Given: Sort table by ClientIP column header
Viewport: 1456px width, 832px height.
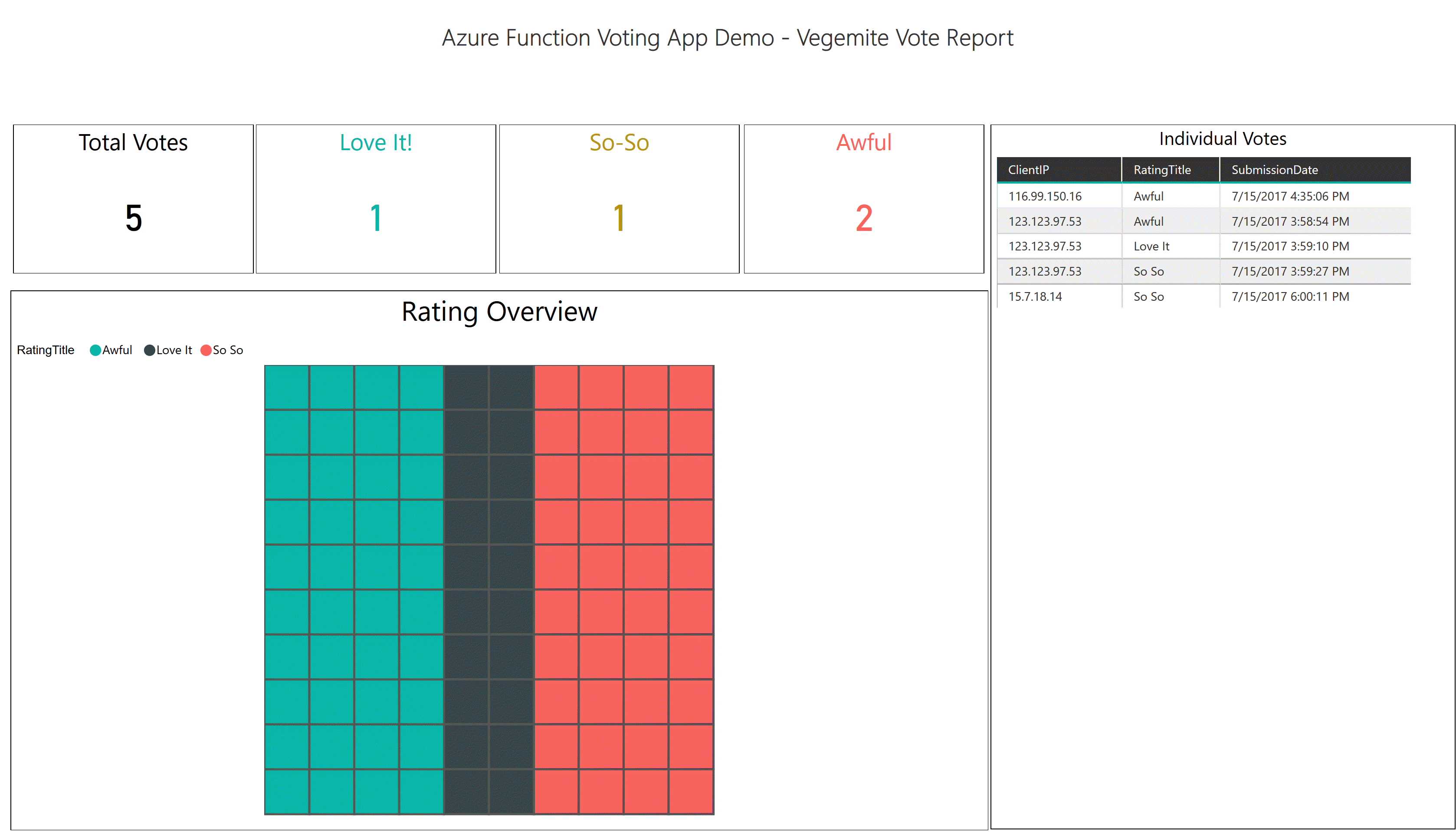Looking at the screenshot, I should [x=1028, y=170].
